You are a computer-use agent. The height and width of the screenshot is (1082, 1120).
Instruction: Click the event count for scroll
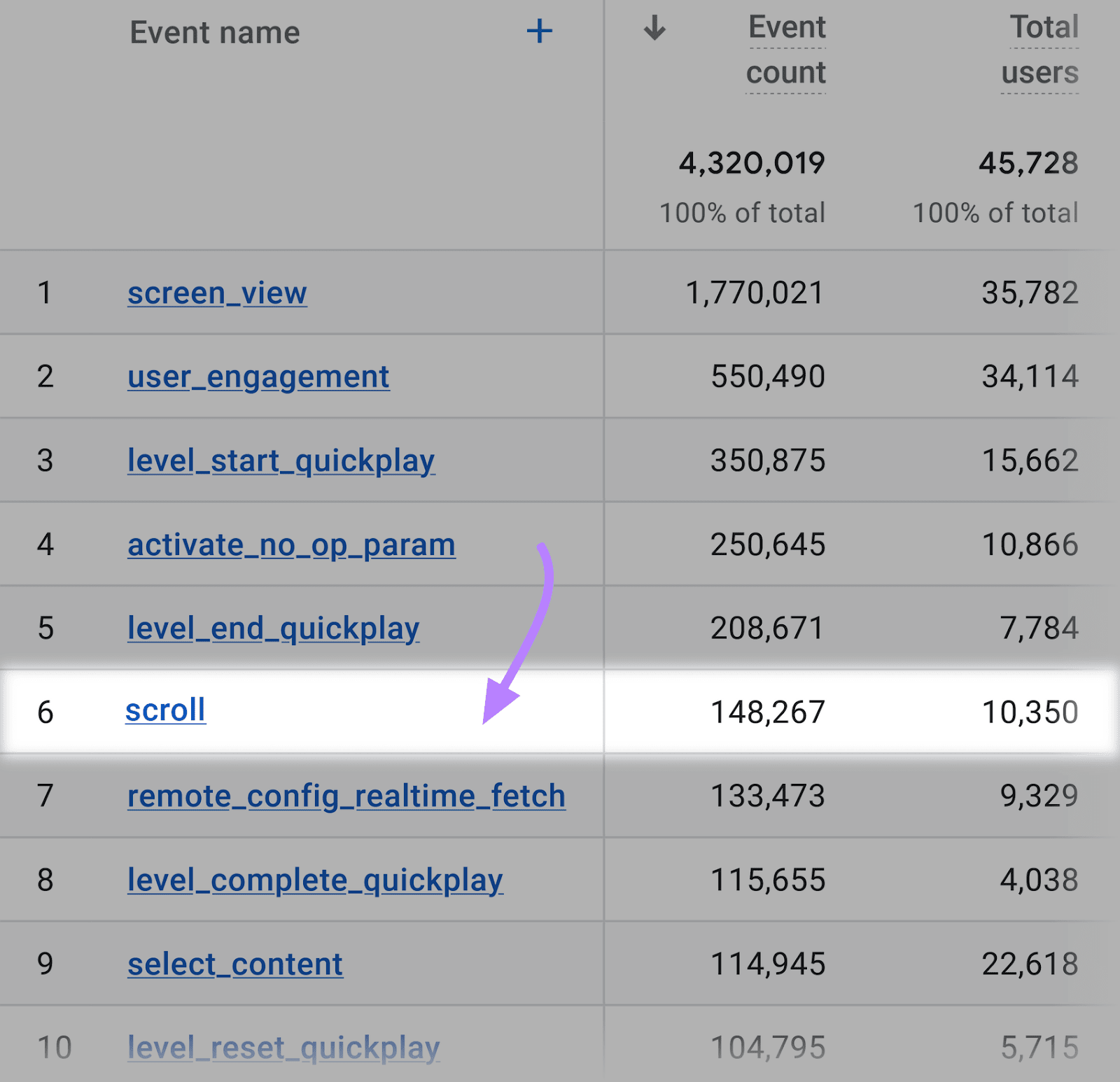coord(767,711)
